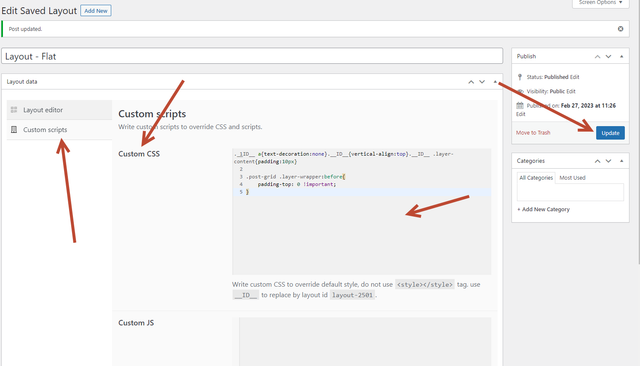This screenshot has height=366, width=640.
Task: Open the Custom scripts tab
Action: (x=59, y=130)
